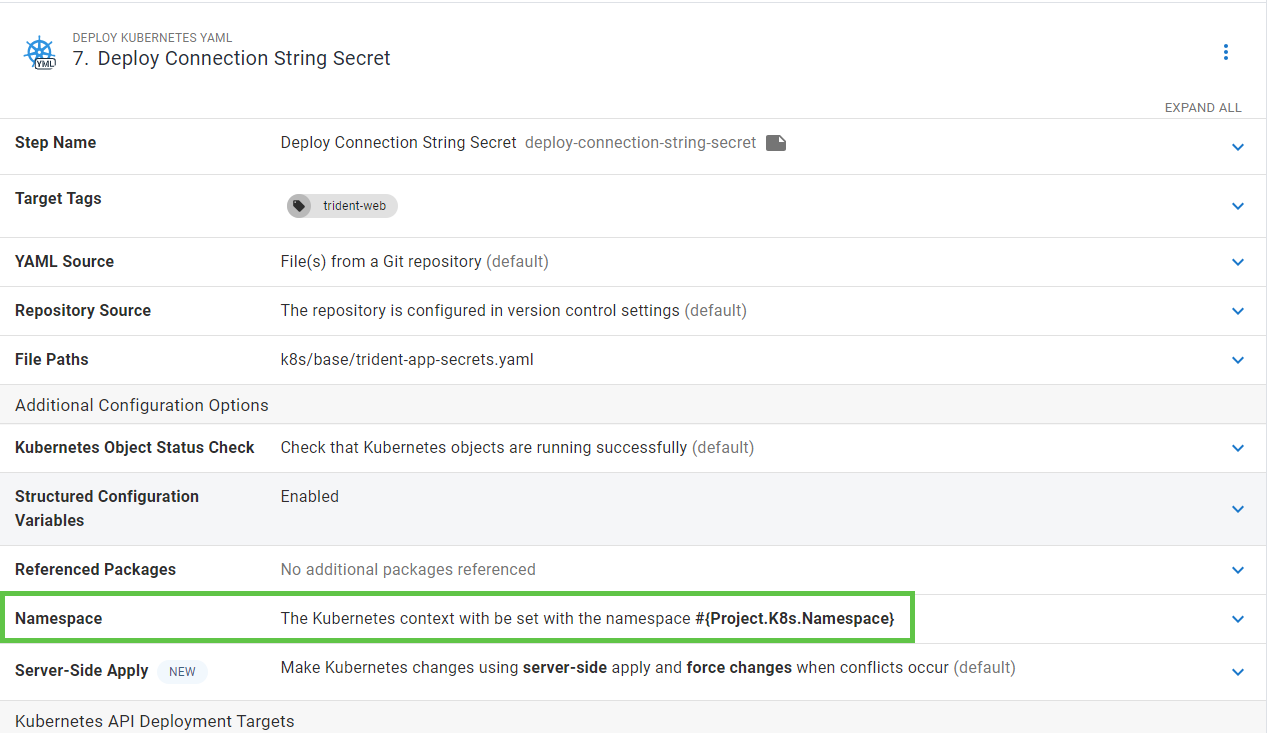
Task: Expand the Referenced Packages row
Action: [1238, 570]
